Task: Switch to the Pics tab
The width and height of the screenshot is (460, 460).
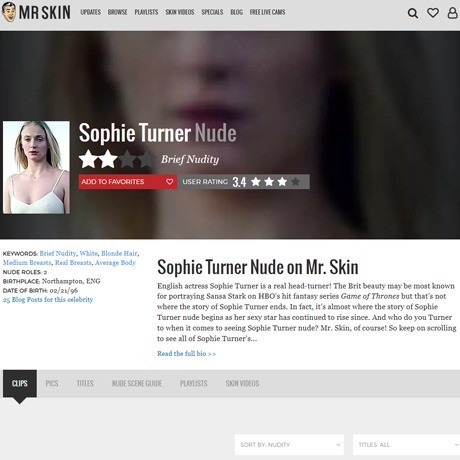Action: 52,384
